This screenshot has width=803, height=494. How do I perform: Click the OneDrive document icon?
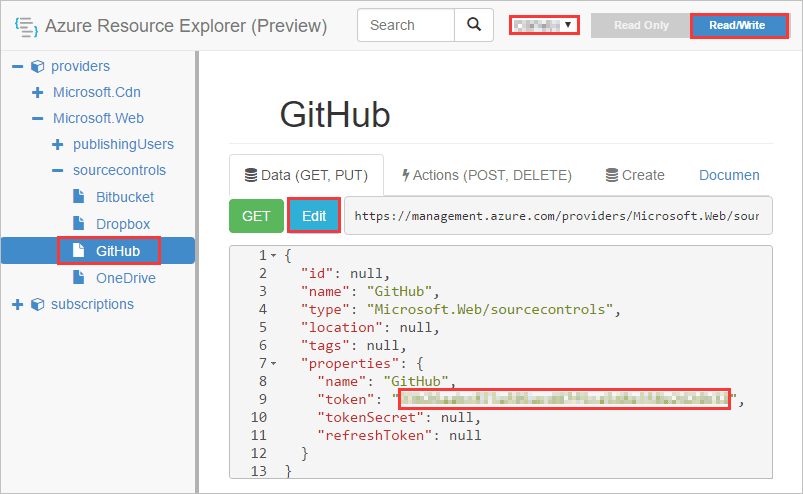(x=78, y=277)
